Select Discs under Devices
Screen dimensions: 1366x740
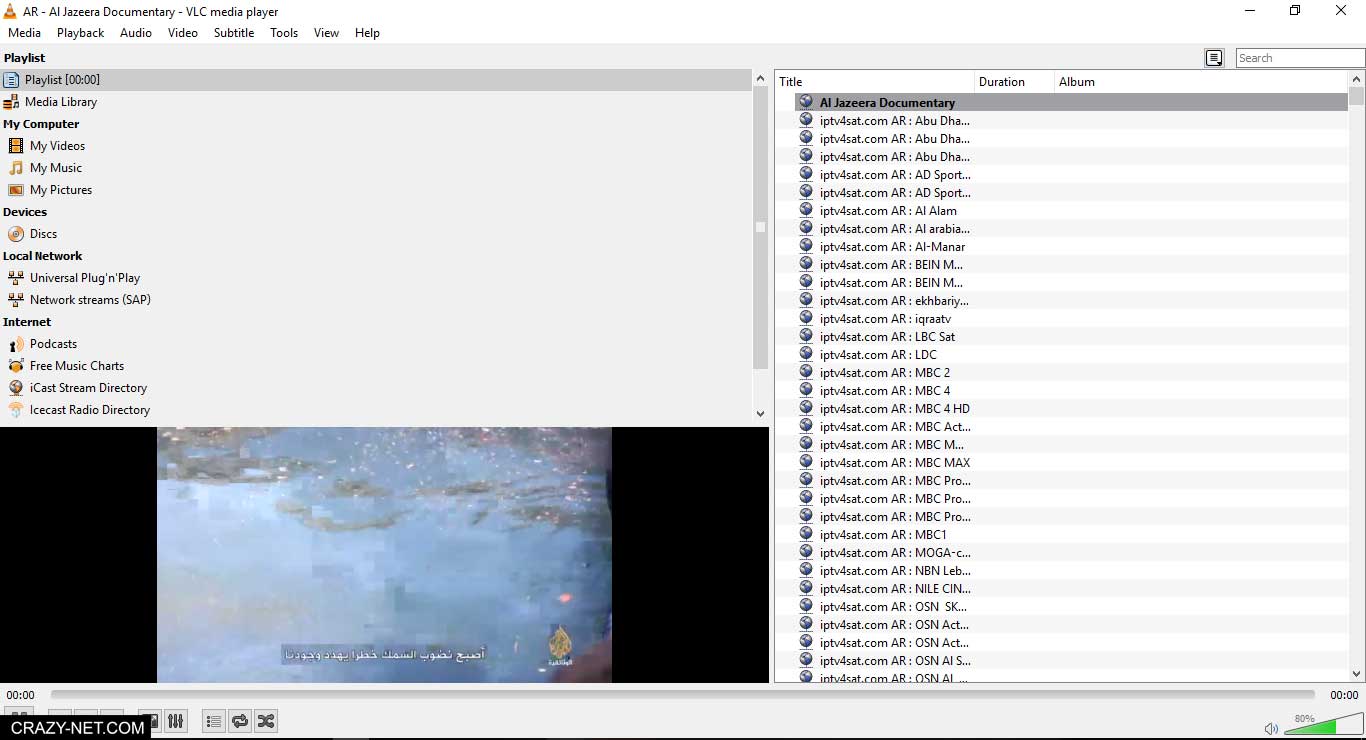[x=33, y=234]
